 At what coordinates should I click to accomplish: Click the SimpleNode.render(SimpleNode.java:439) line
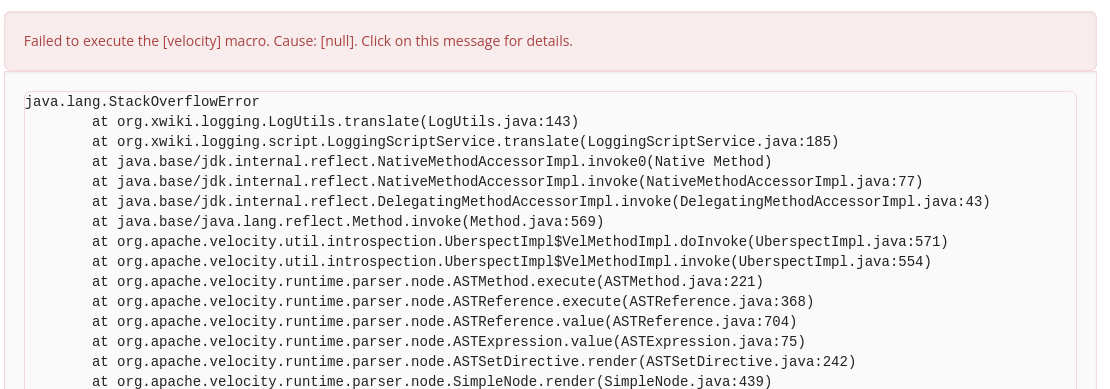[432, 382]
